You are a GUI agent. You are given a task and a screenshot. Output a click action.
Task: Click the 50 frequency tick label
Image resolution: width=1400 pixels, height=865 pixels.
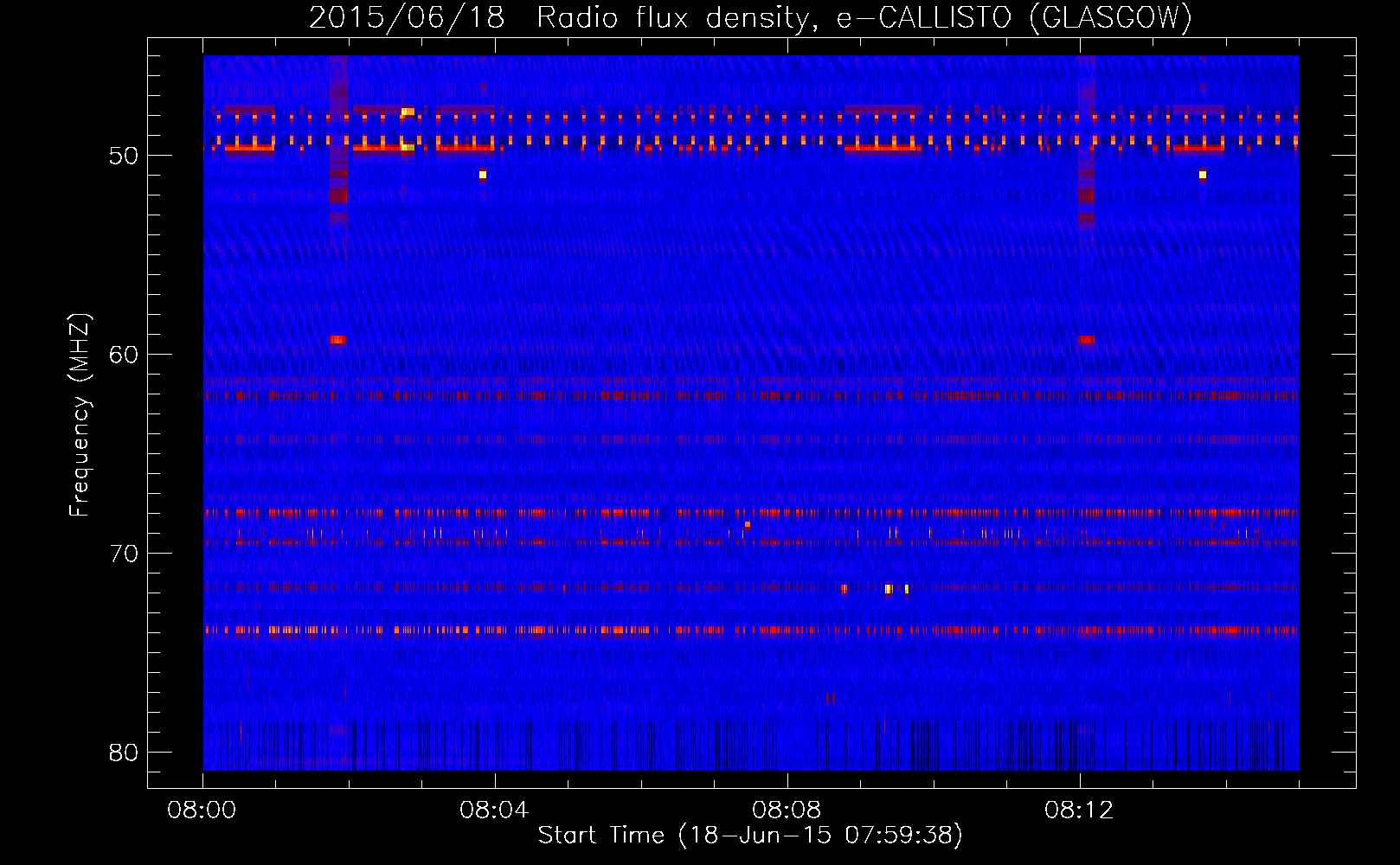tap(124, 157)
